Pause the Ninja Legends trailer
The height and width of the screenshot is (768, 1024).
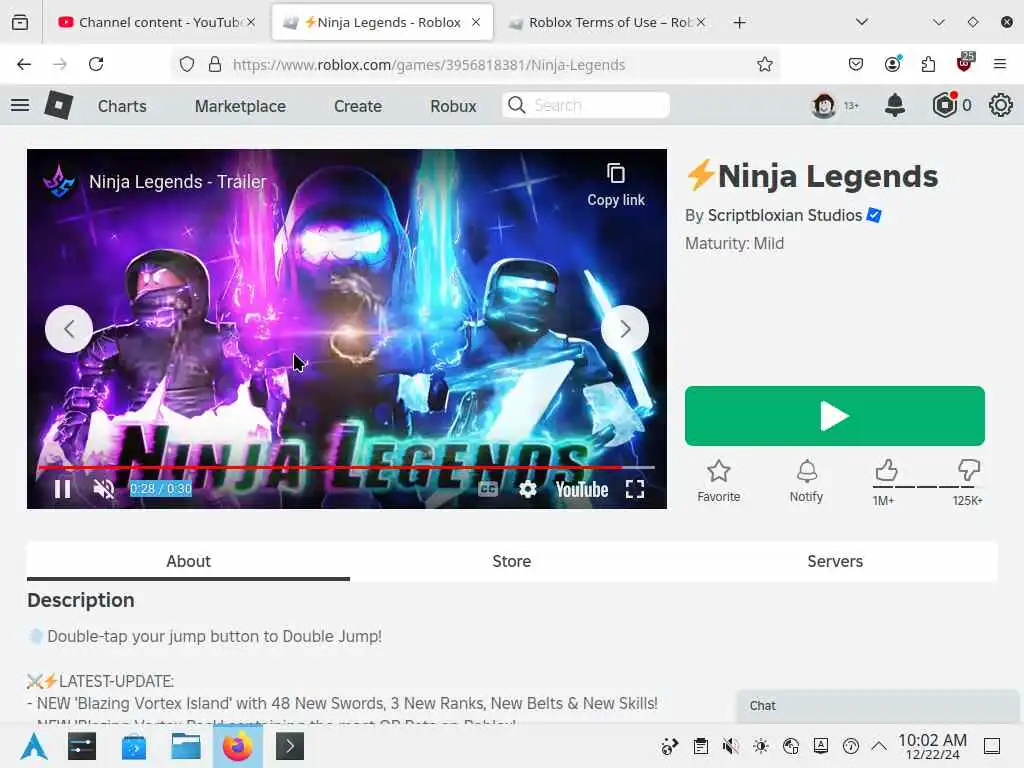pyautogui.click(x=62, y=488)
